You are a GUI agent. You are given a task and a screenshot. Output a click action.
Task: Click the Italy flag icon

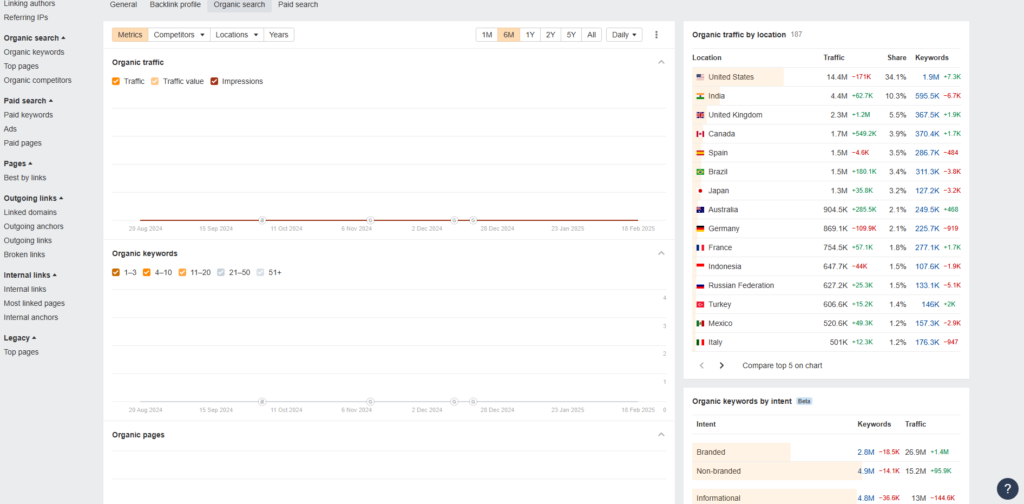(x=700, y=342)
